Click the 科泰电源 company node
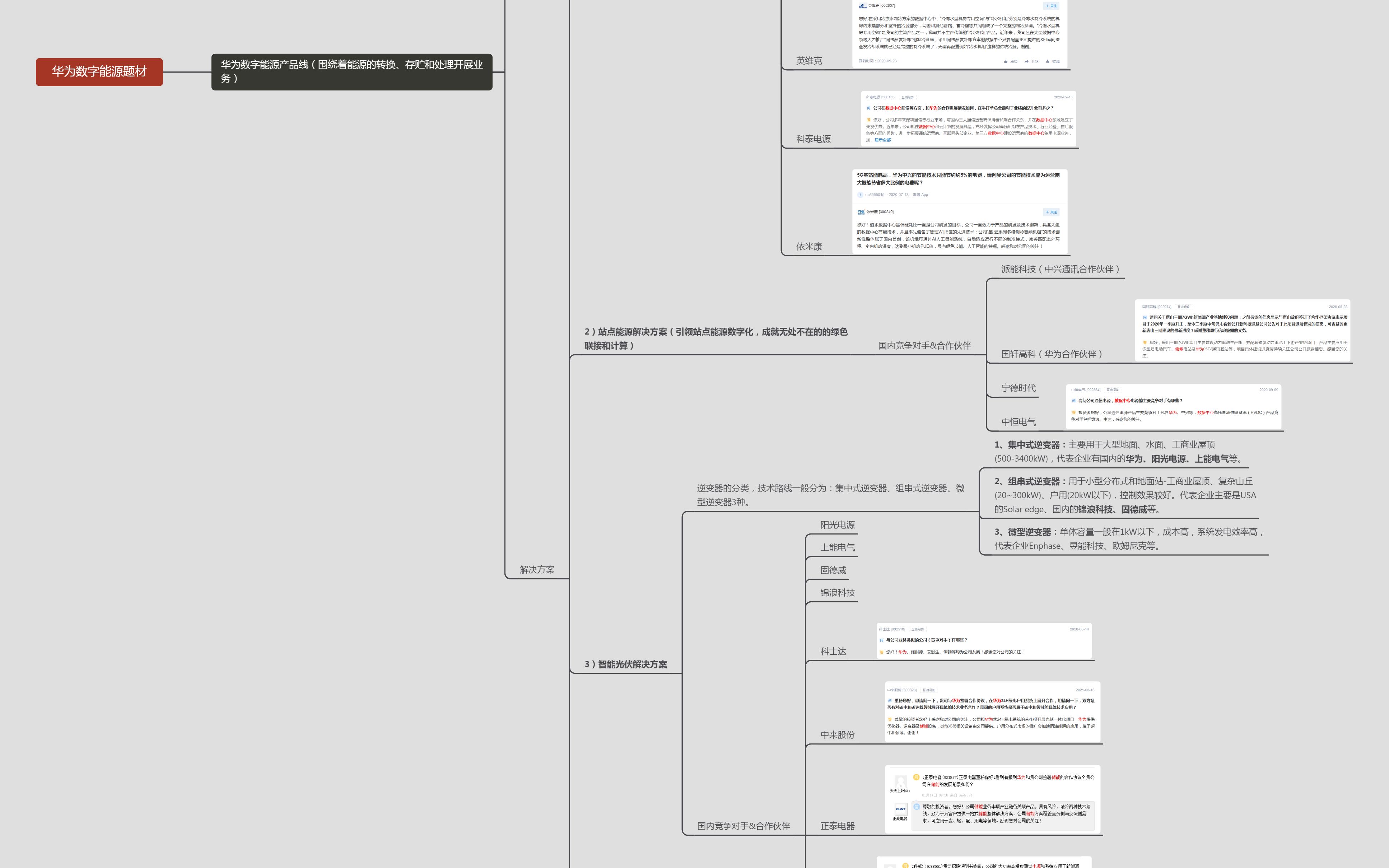1389x868 pixels. tap(813, 139)
